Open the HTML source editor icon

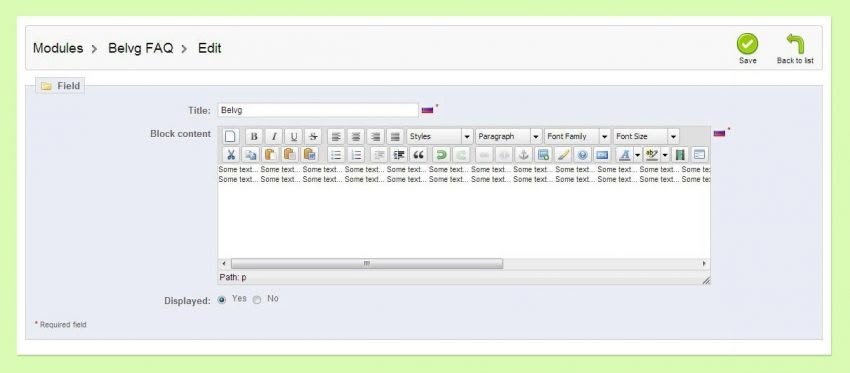[602, 155]
